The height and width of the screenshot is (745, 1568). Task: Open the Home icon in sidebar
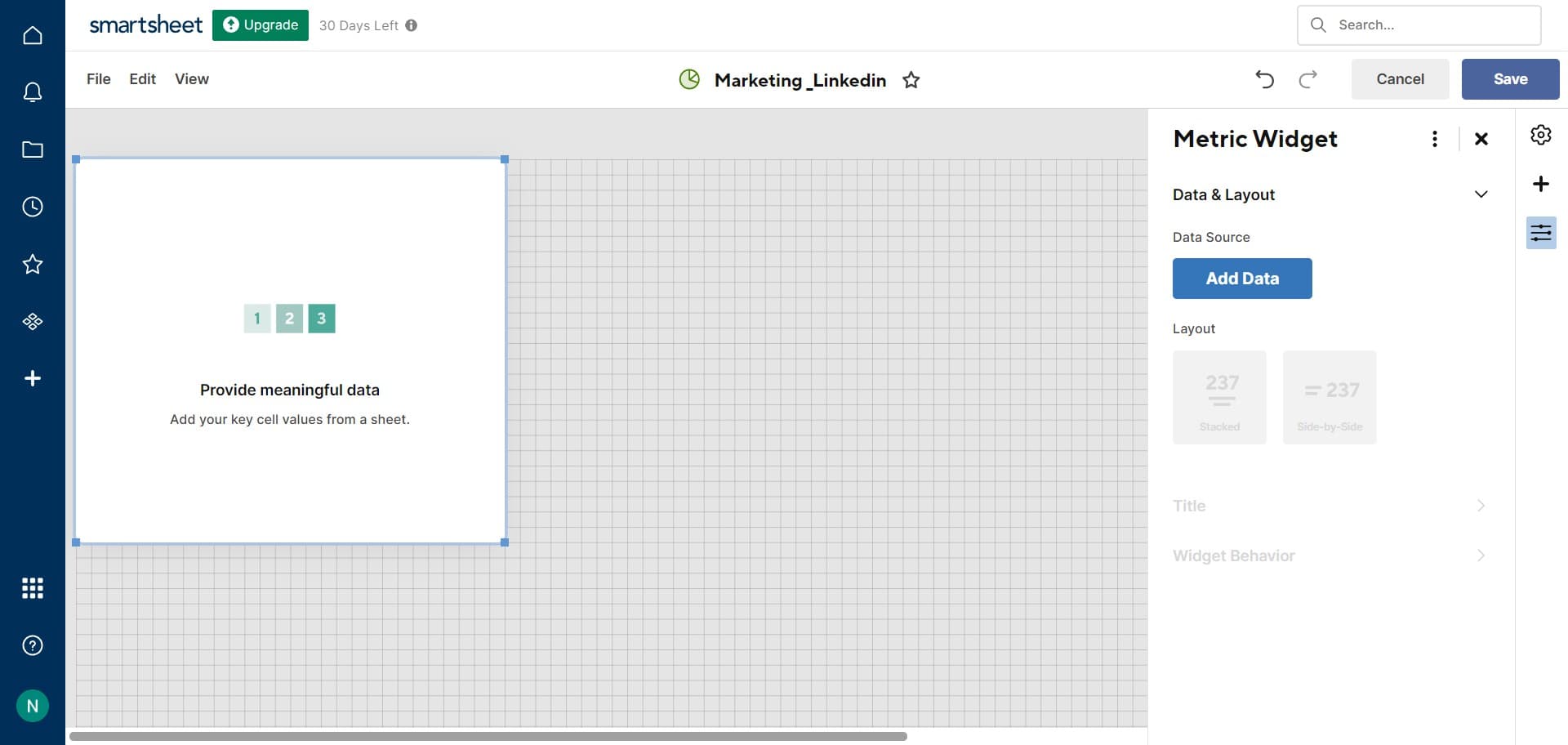click(33, 35)
